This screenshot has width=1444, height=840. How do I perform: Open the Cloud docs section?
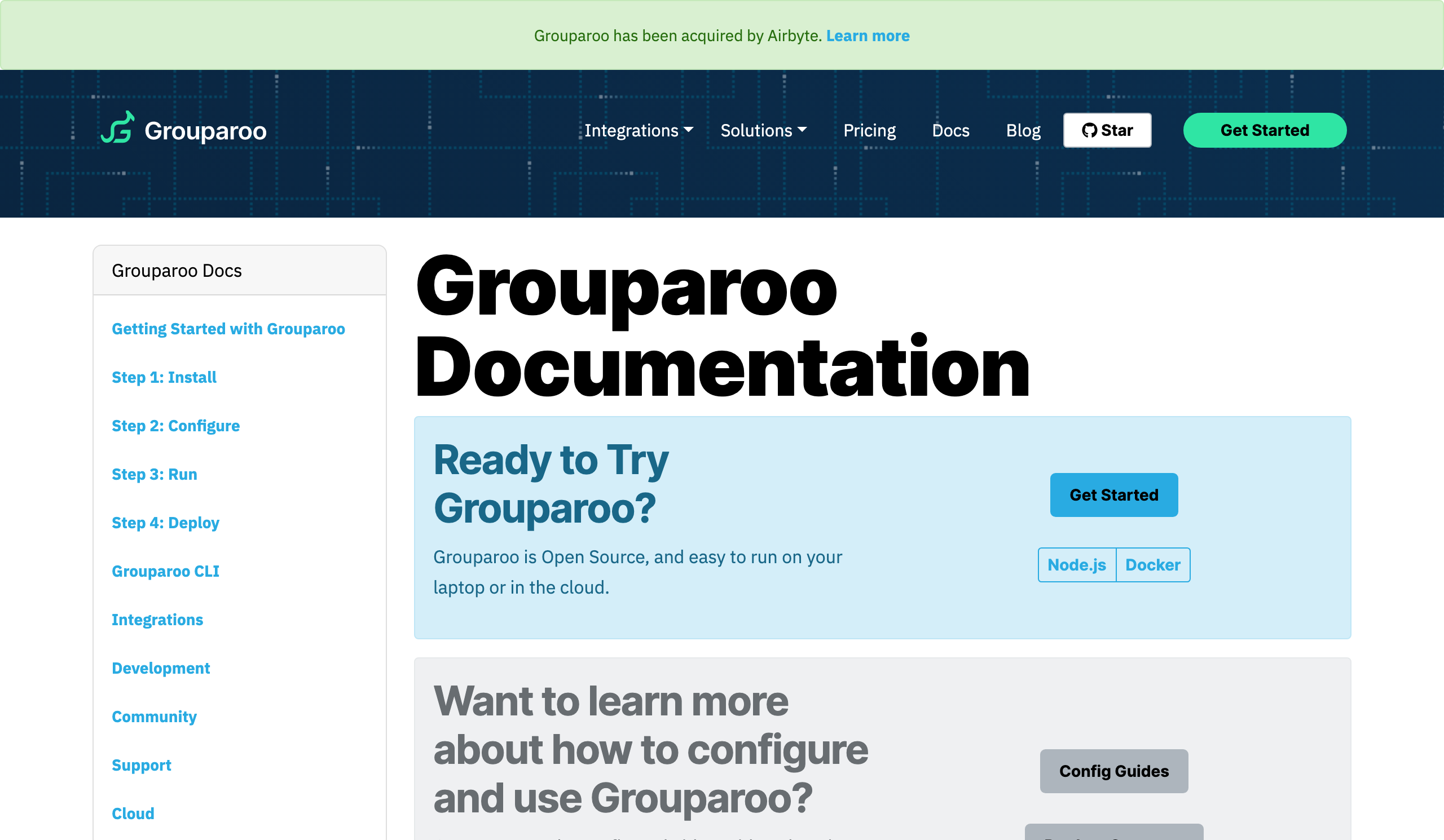[133, 814]
